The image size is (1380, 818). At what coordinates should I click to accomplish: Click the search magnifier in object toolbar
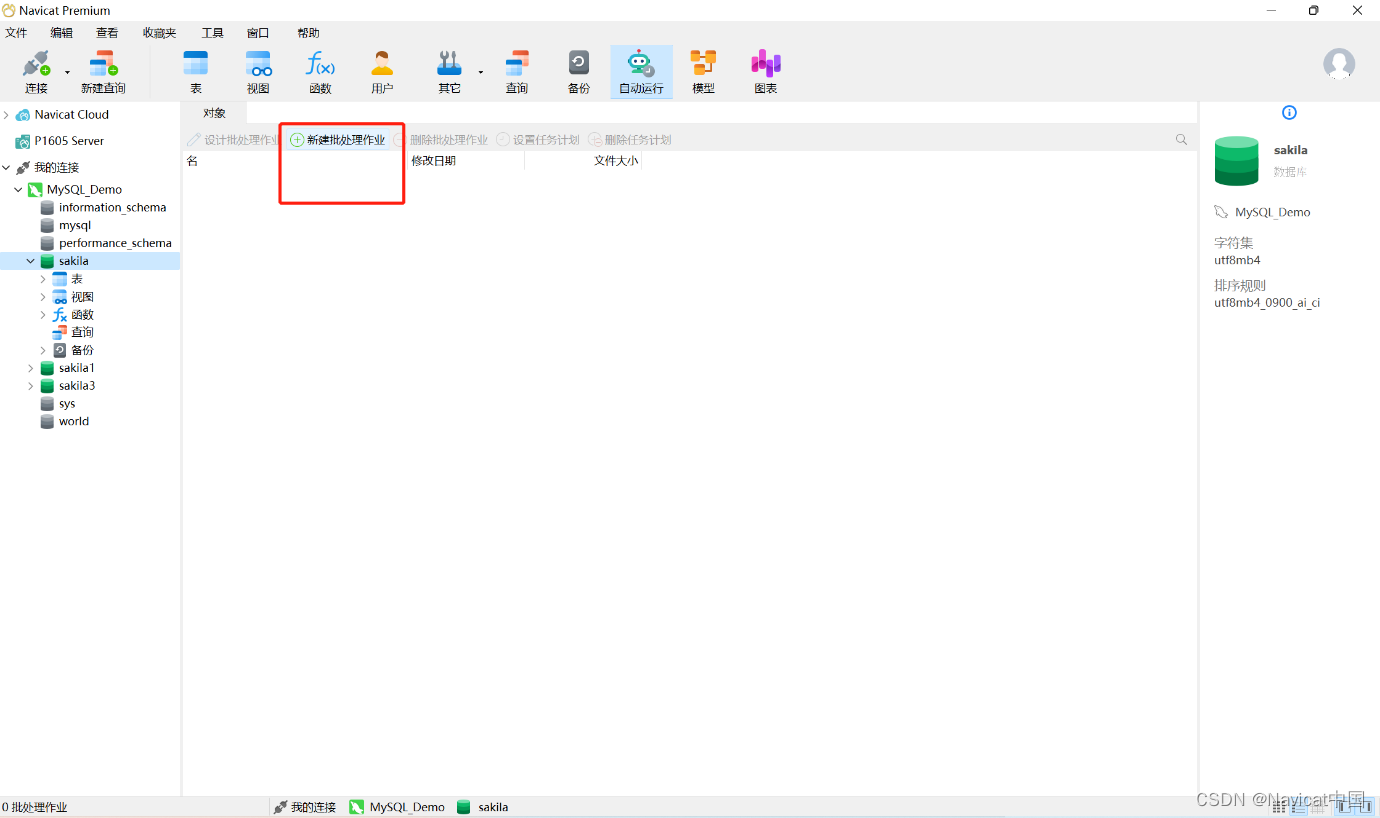click(1182, 140)
